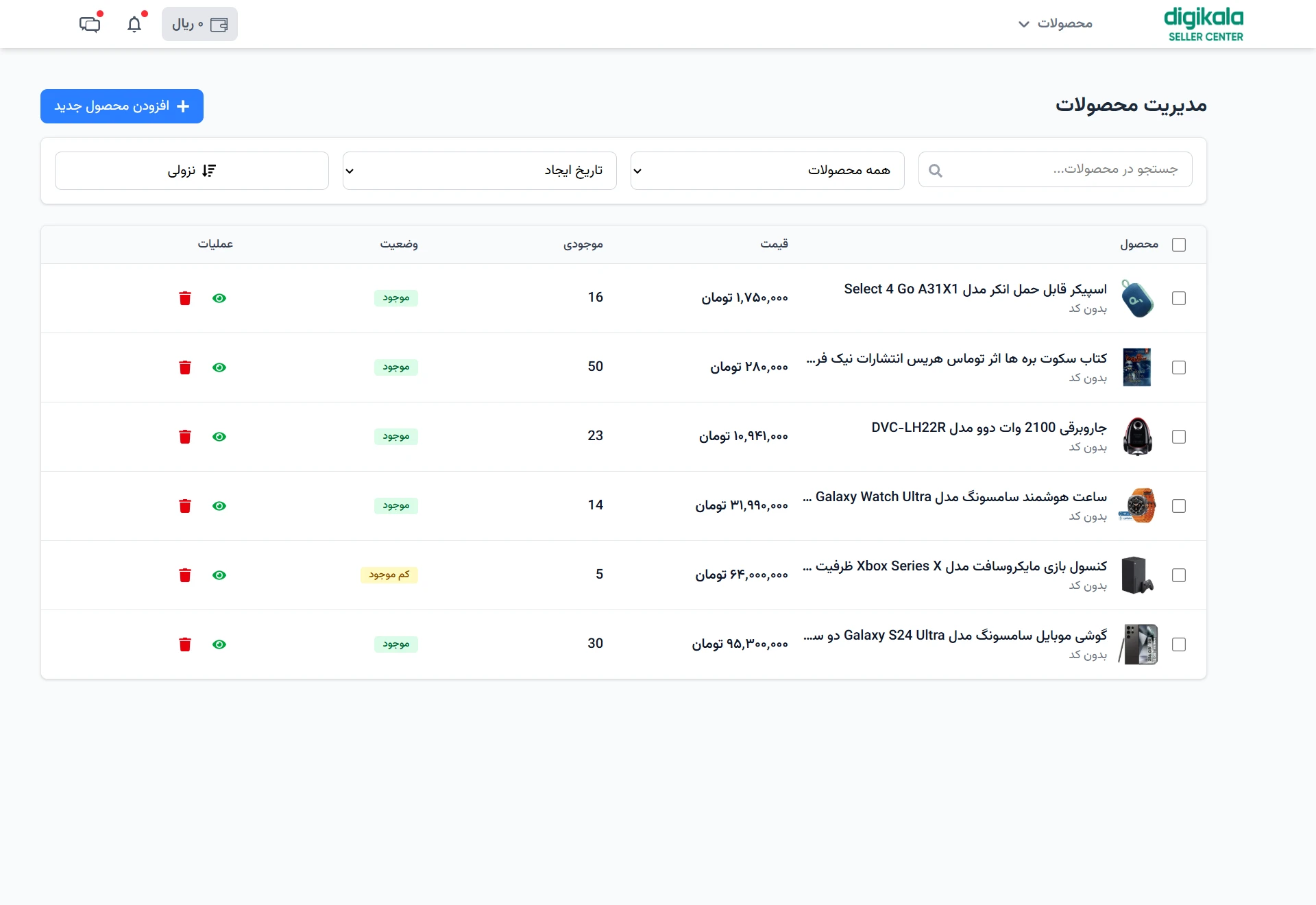Click the Digikala Seller Center logo
The image size is (1316, 905).
click(1204, 25)
